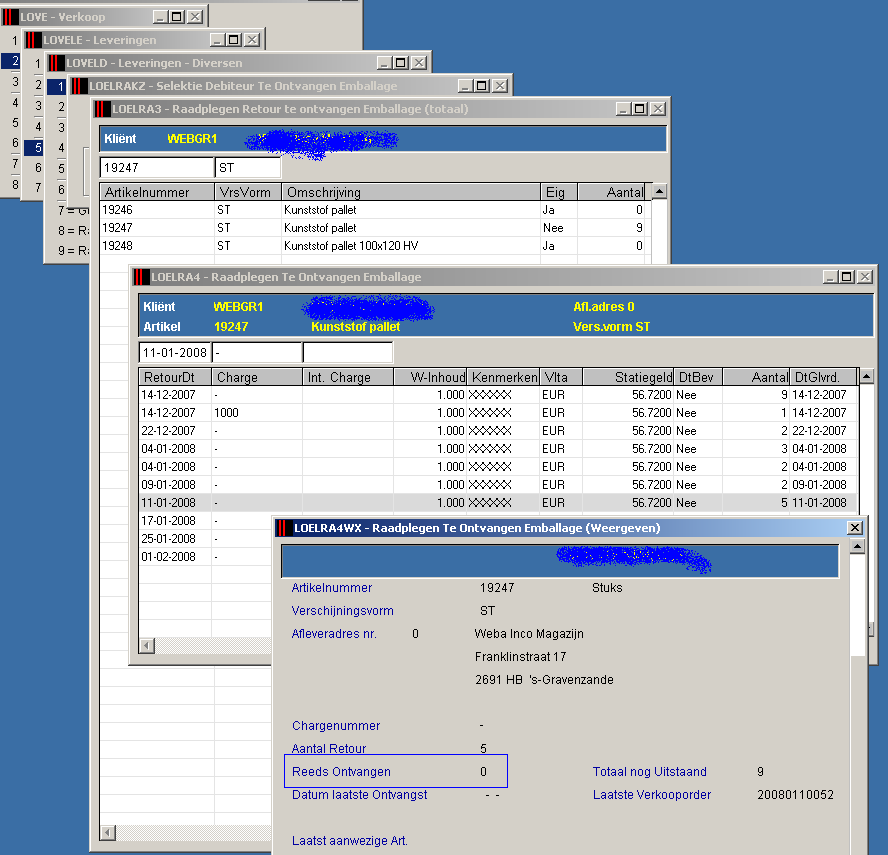Click the left arrow of the LOELRA3 horizontal scrollbar

click(108, 832)
